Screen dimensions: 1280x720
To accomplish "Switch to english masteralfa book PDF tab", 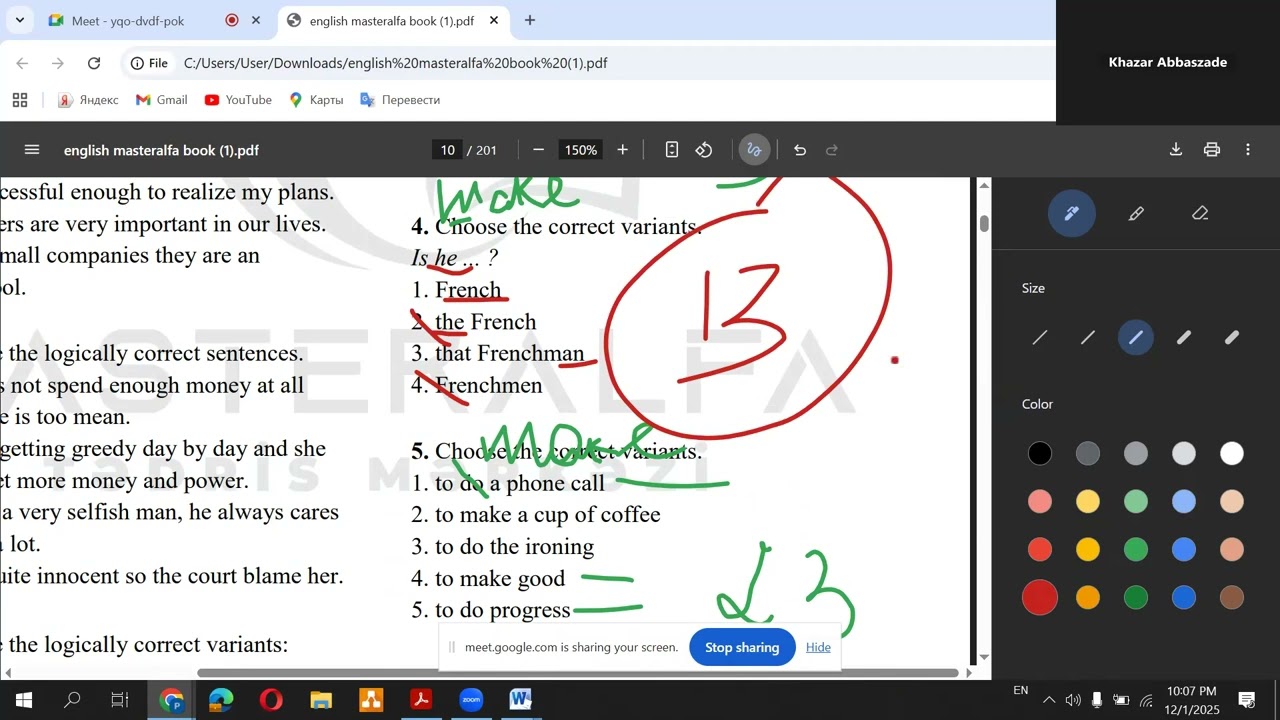I will pos(391,20).
